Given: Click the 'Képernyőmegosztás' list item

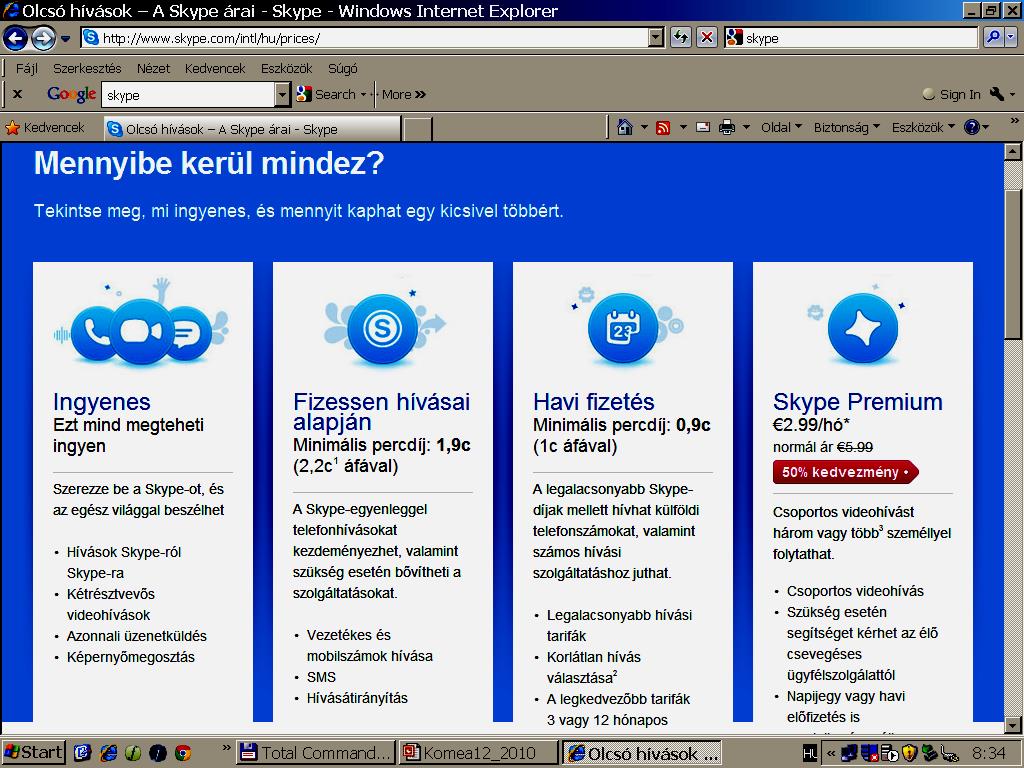Looking at the screenshot, I should [x=131, y=657].
